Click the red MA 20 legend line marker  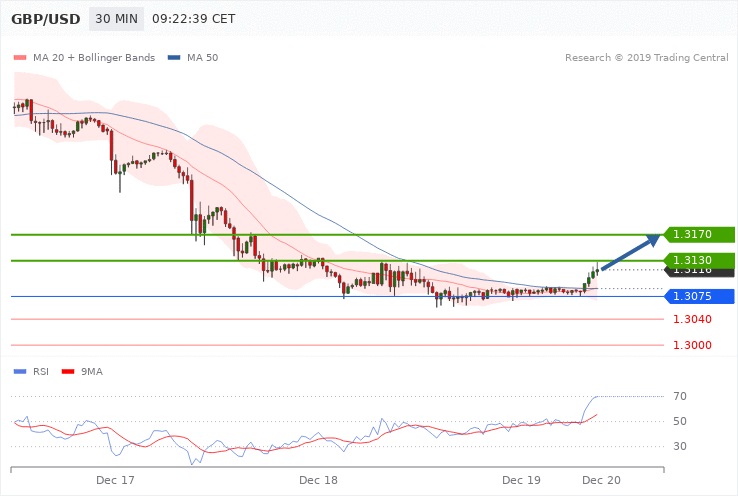18,57
